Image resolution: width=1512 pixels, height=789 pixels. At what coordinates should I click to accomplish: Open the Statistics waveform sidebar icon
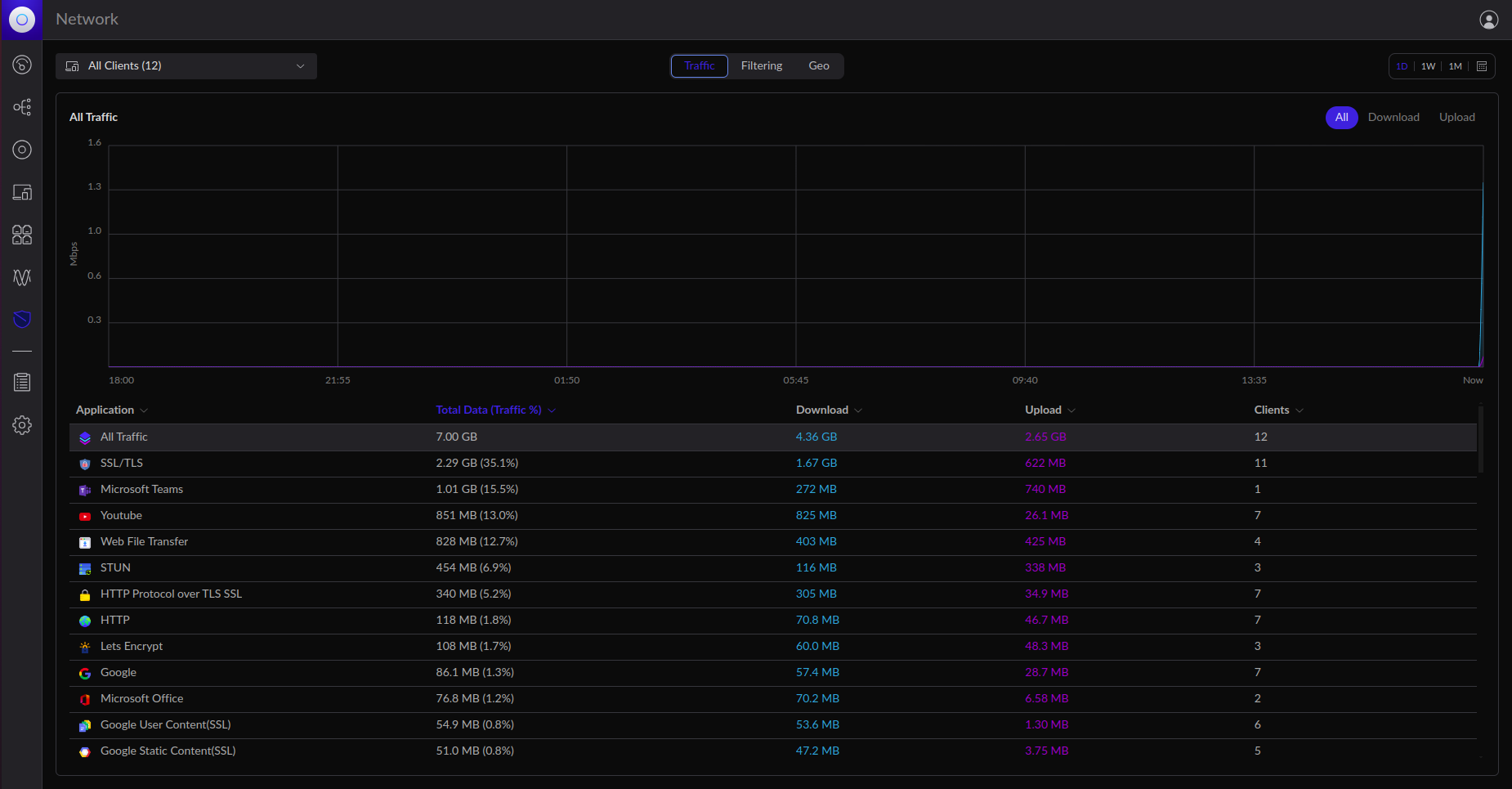(x=22, y=277)
